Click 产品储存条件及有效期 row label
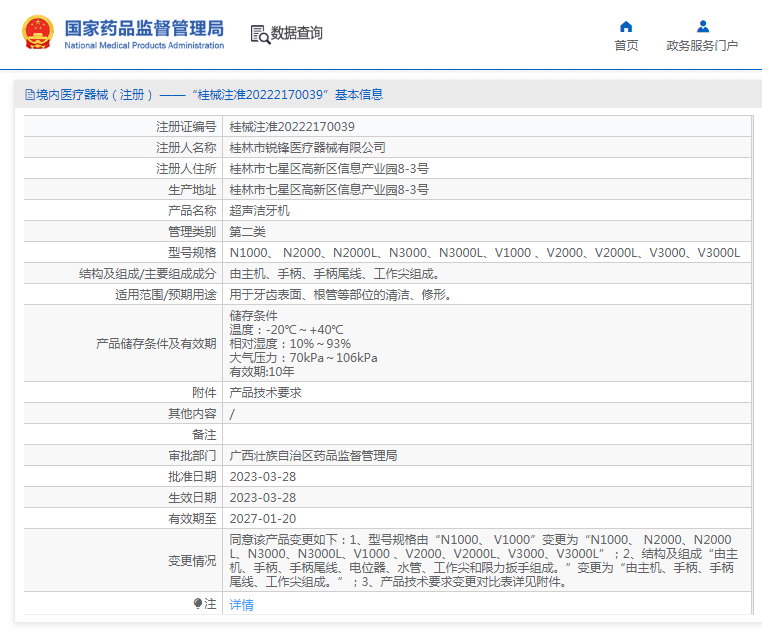 [156, 344]
